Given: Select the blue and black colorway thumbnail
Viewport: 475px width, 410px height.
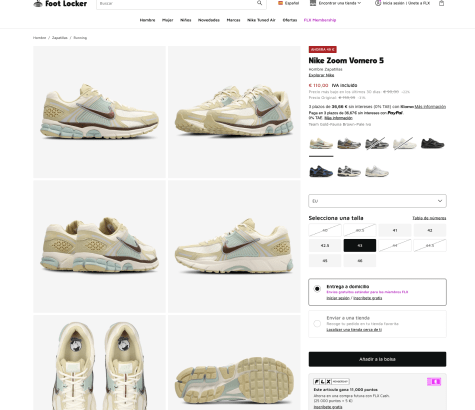Looking at the screenshot, I should pyautogui.click(x=321, y=171).
